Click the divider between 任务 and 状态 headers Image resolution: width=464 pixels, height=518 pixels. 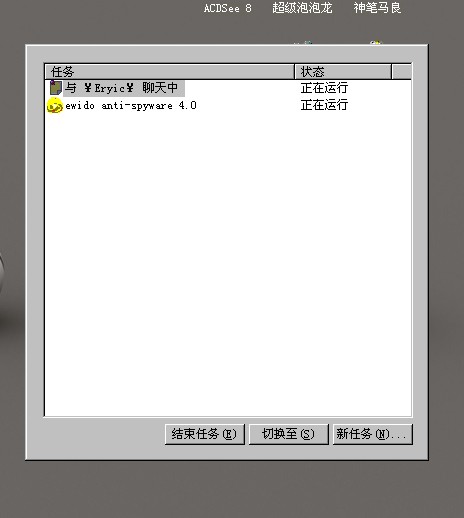click(x=295, y=72)
